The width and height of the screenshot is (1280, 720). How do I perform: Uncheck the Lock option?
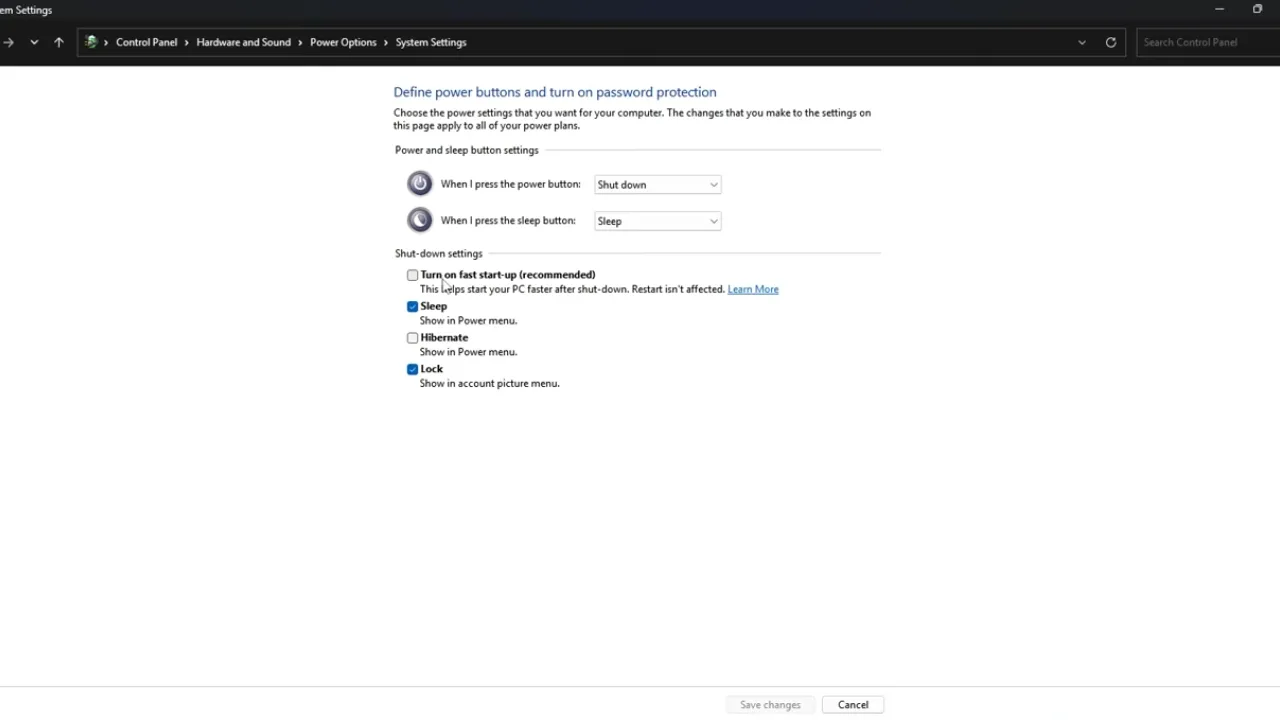click(x=412, y=369)
